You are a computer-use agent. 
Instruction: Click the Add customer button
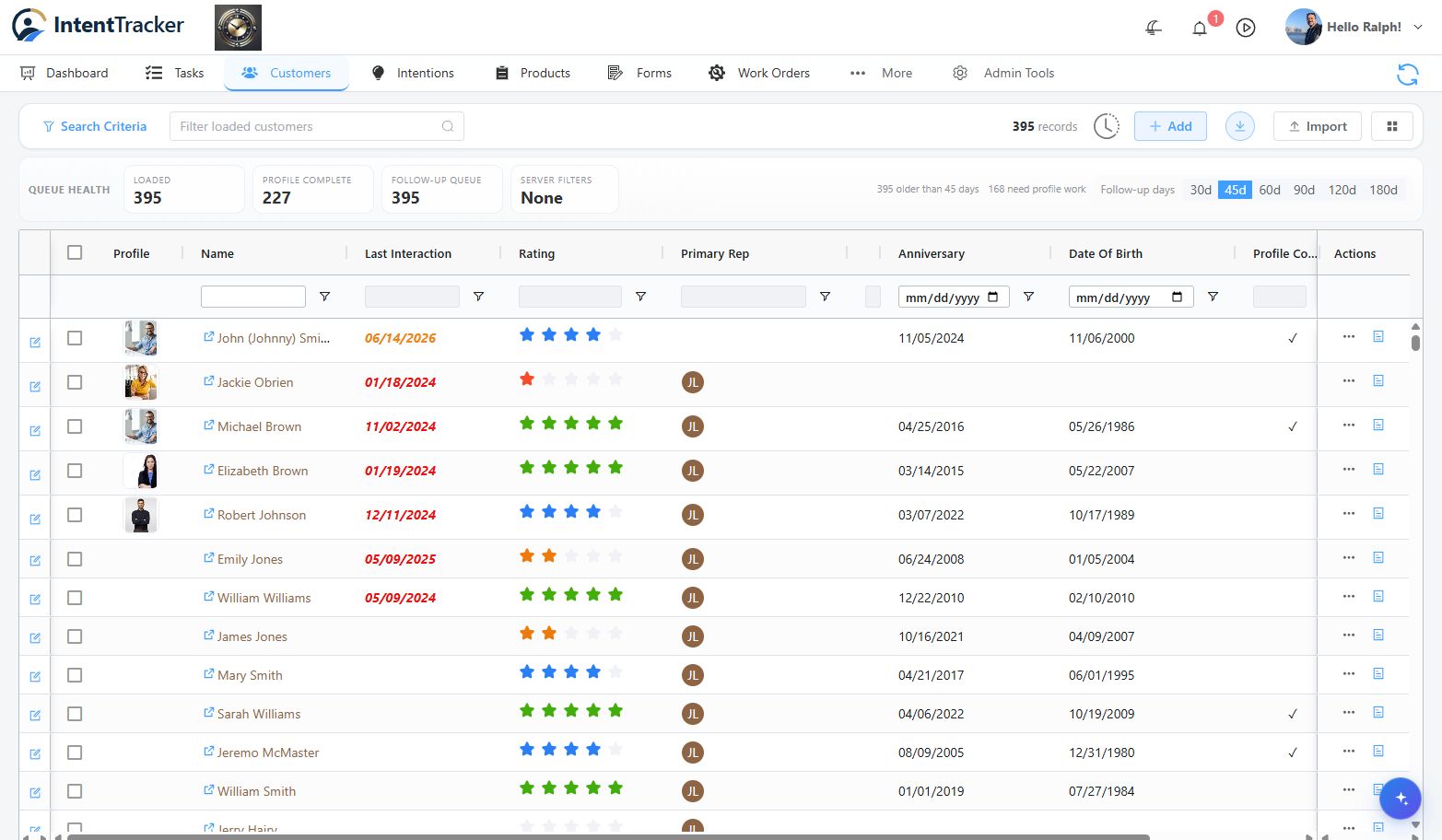click(x=1170, y=126)
